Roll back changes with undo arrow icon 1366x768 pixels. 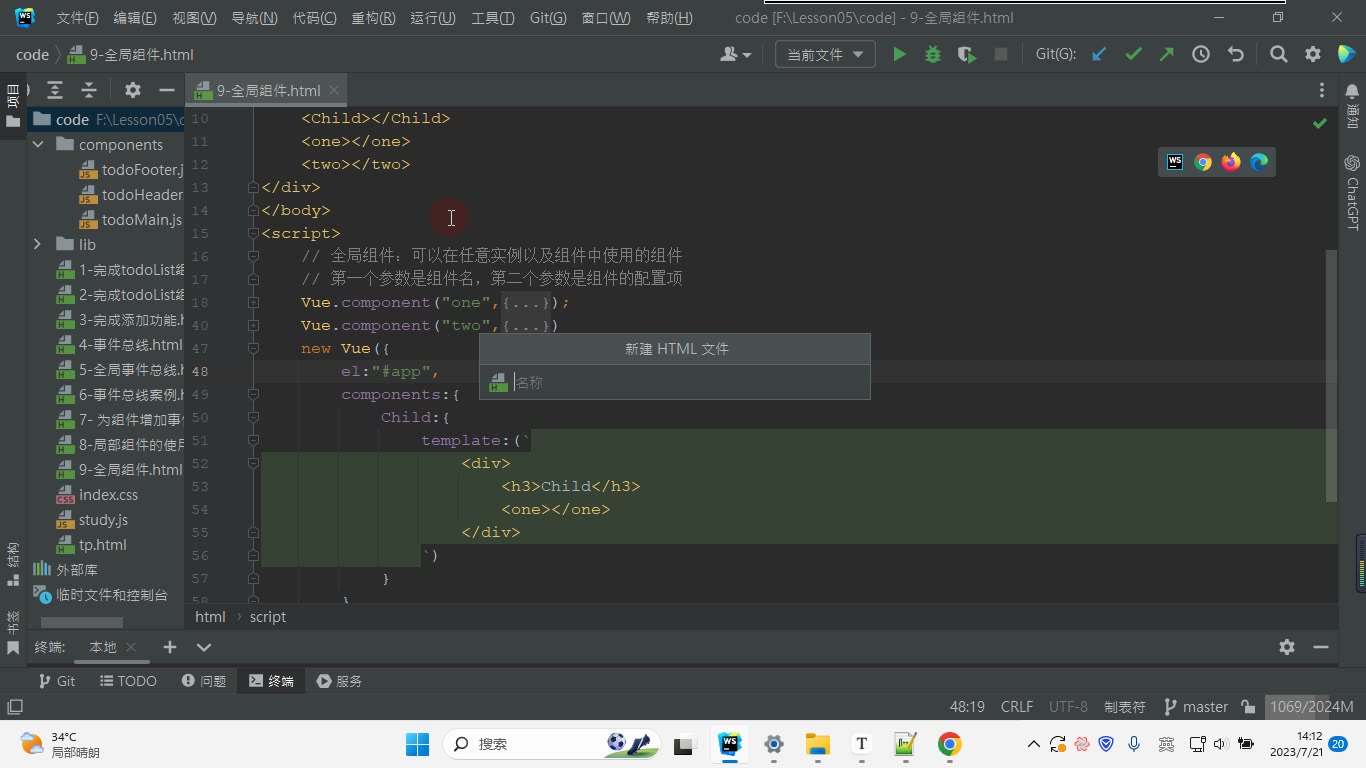click(x=1235, y=55)
